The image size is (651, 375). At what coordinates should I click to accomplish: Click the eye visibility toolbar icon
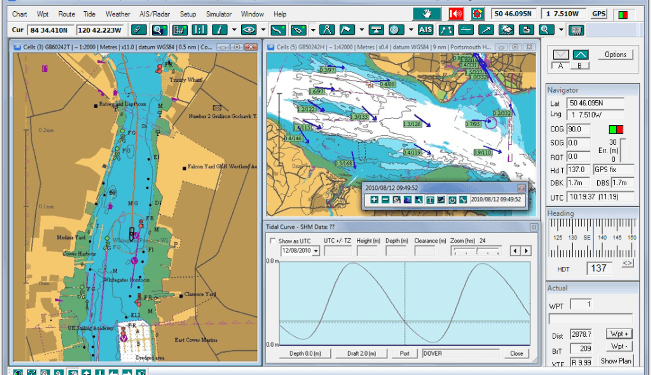[x=249, y=30]
